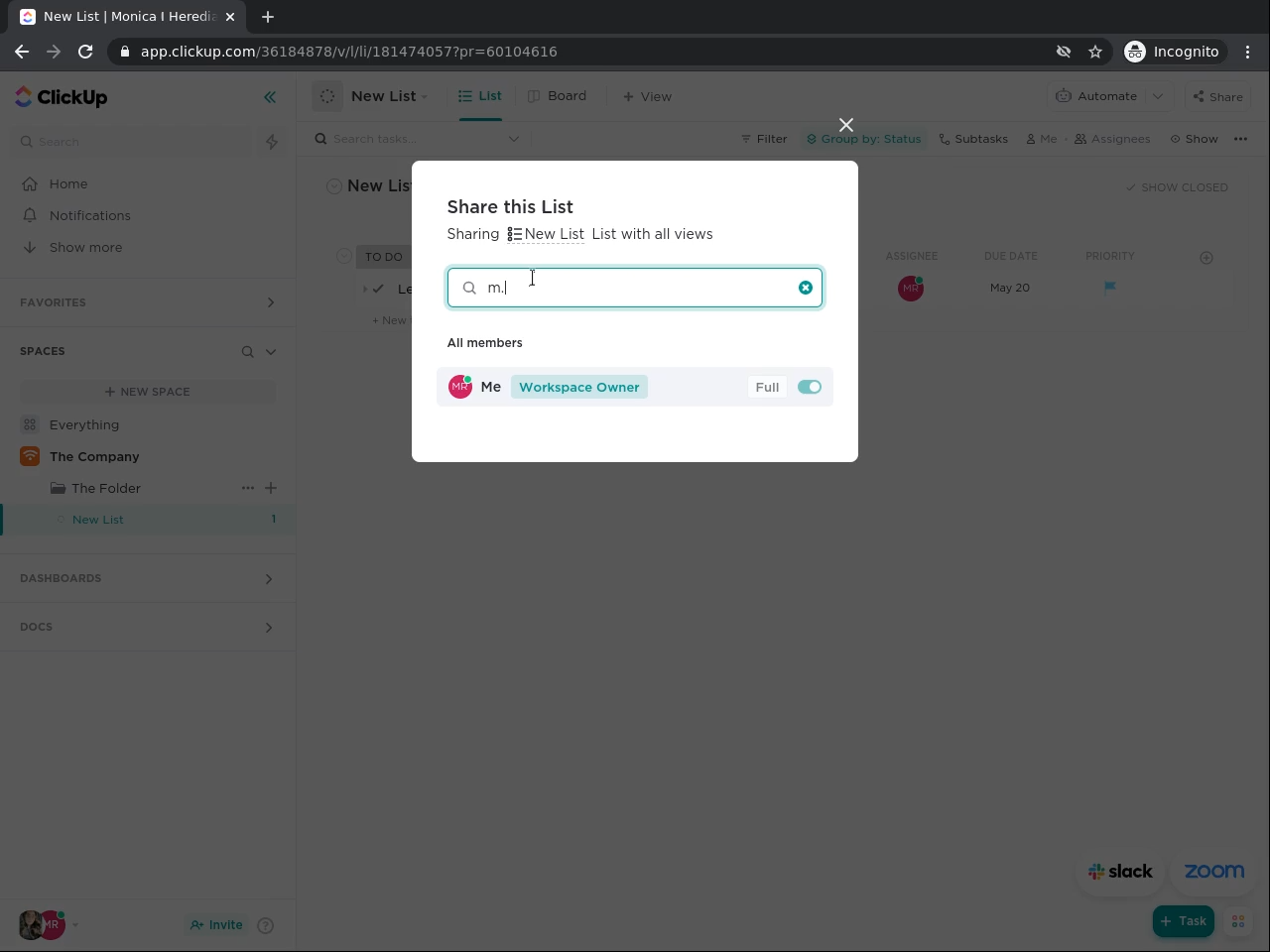
Task: Open The Company space
Action: pyautogui.click(x=94, y=456)
